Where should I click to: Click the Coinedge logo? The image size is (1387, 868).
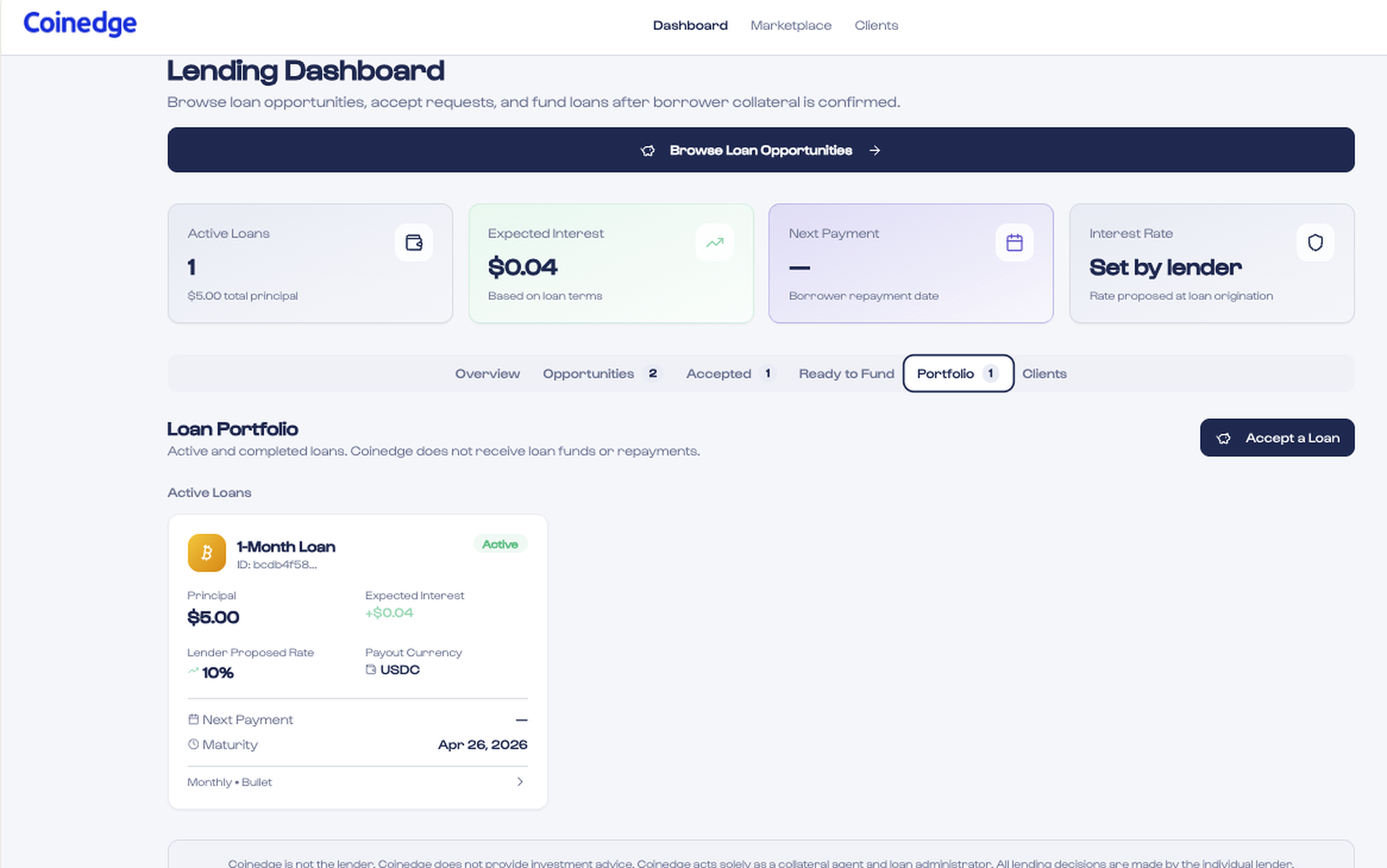coord(80,23)
